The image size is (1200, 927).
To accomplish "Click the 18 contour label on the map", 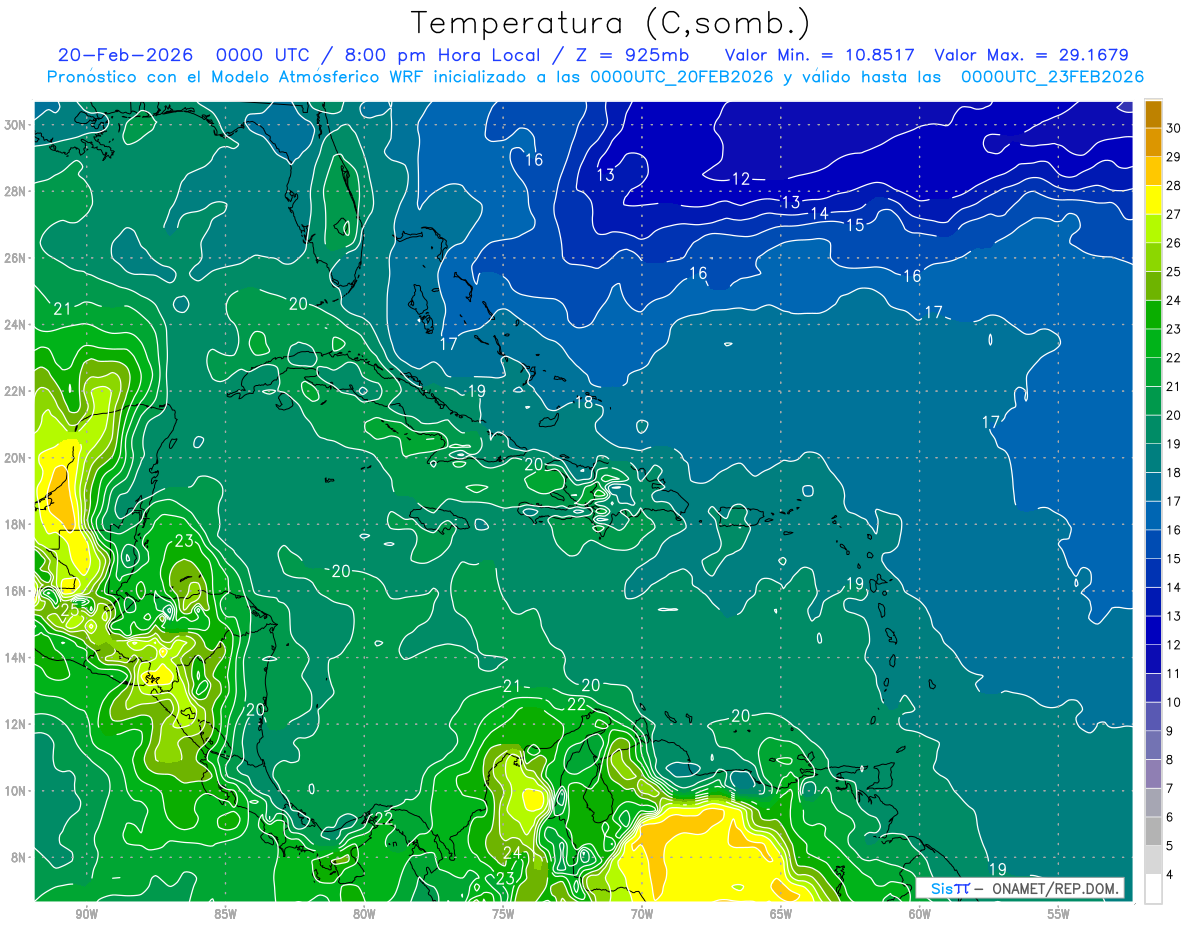I will pos(584,402).
